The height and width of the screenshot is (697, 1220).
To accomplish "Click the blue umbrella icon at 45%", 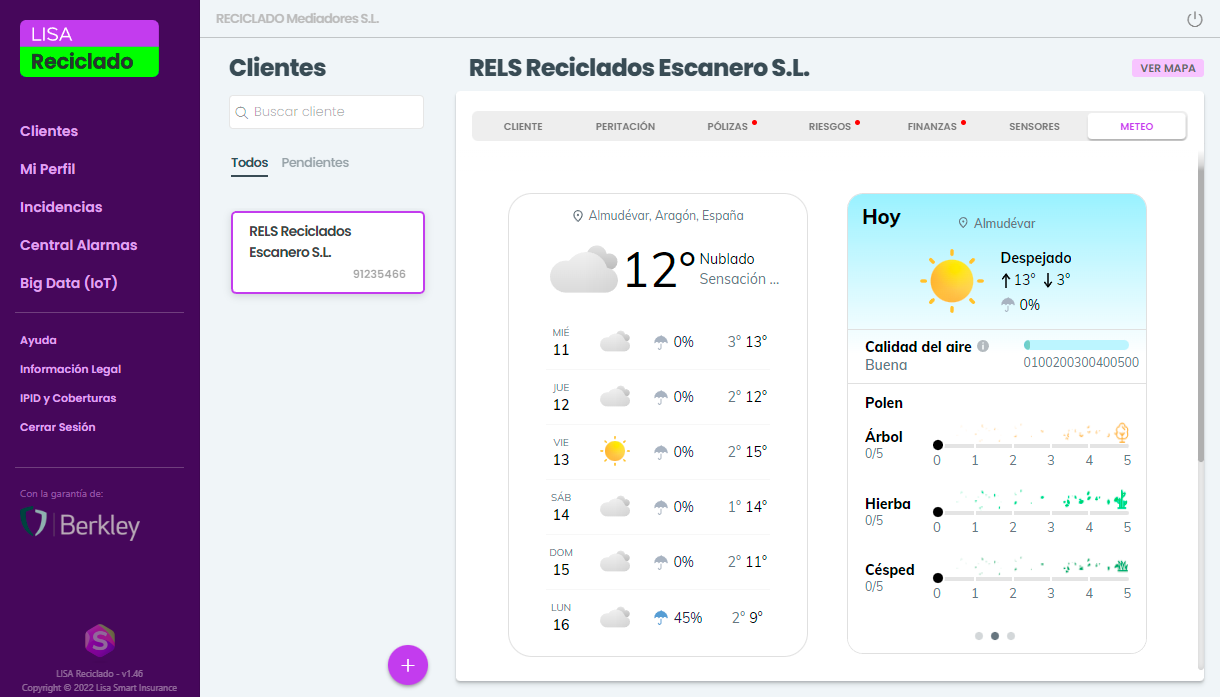I will (x=661, y=618).
